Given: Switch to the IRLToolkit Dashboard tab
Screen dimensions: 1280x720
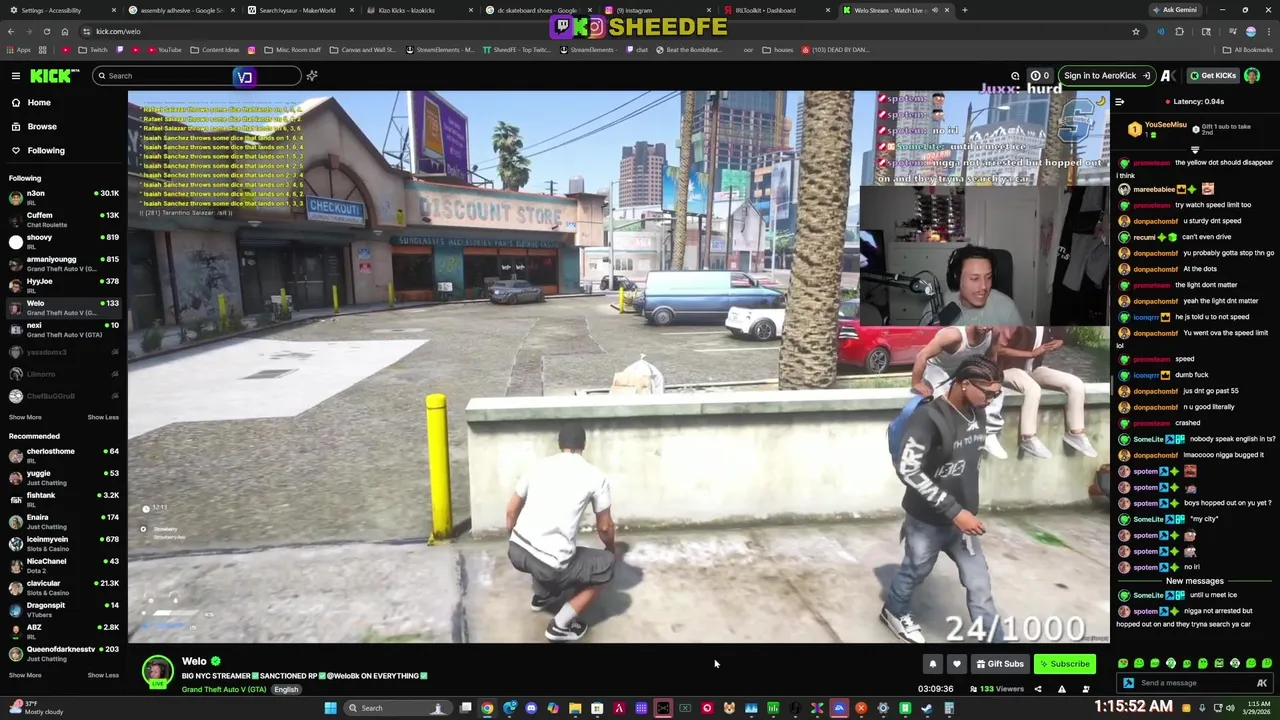Looking at the screenshot, I should pyautogui.click(x=776, y=10).
